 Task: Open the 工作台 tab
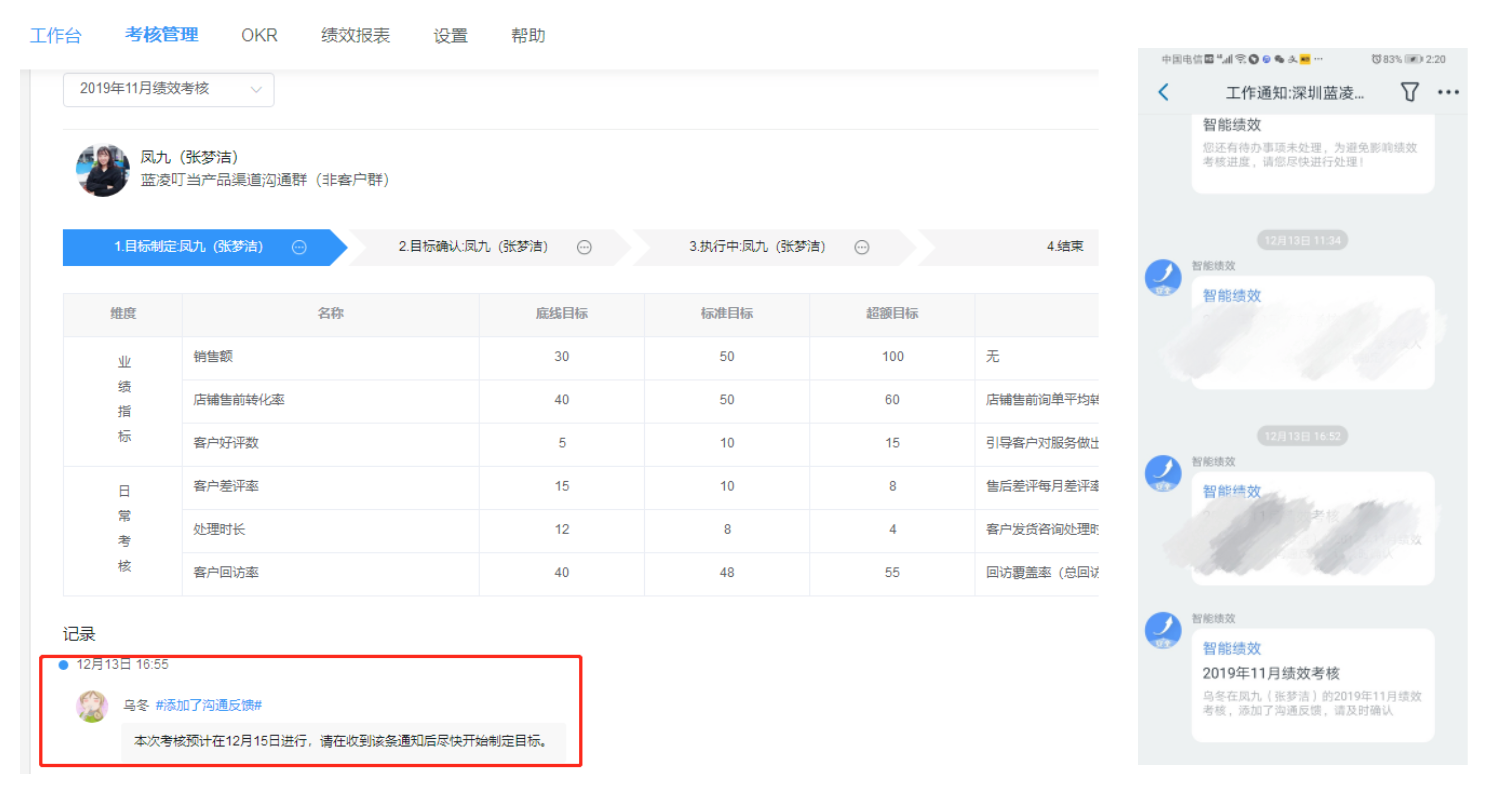pos(56,35)
